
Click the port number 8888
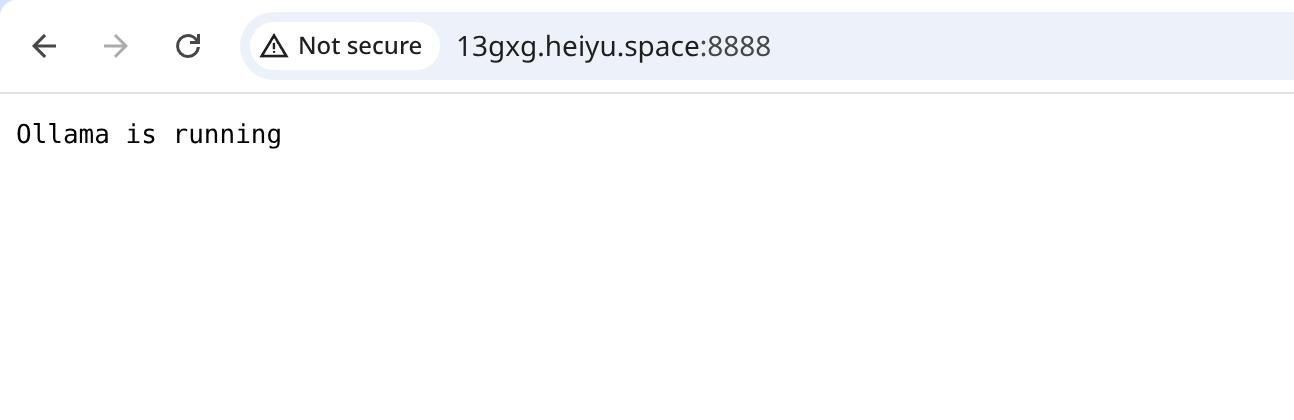point(739,46)
